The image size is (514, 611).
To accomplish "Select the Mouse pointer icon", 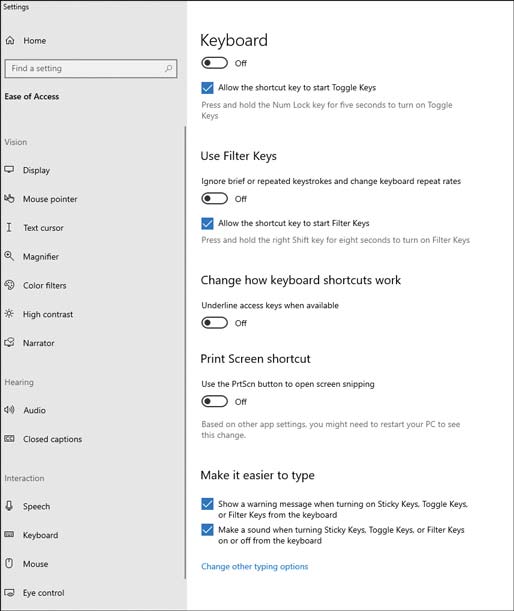I will coord(9,198).
